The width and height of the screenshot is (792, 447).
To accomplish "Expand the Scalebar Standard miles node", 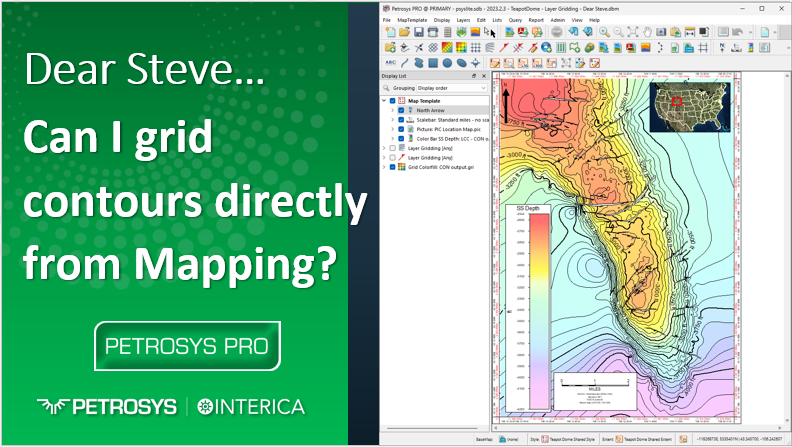I will coord(393,120).
